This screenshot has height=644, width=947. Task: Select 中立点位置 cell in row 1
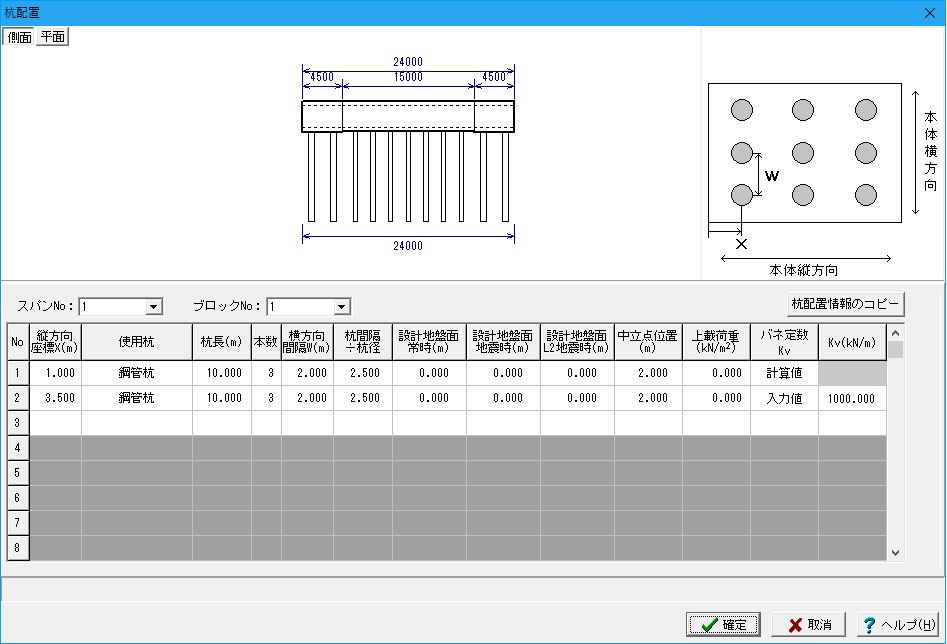point(648,373)
